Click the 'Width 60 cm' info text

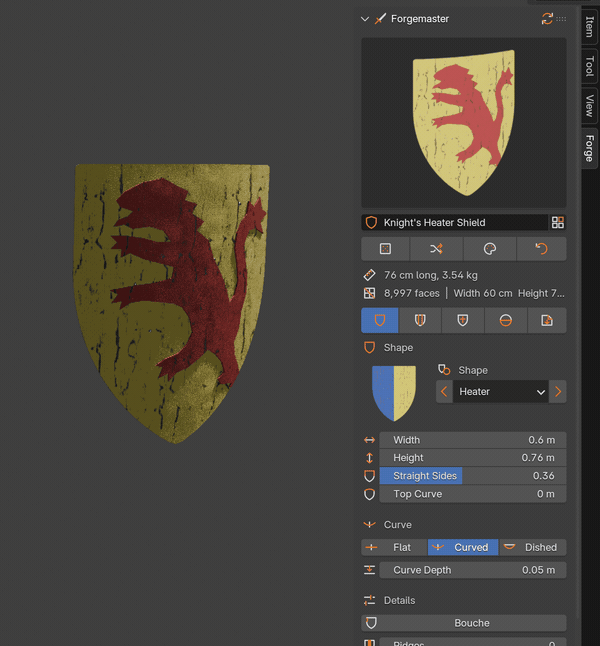[483, 293]
